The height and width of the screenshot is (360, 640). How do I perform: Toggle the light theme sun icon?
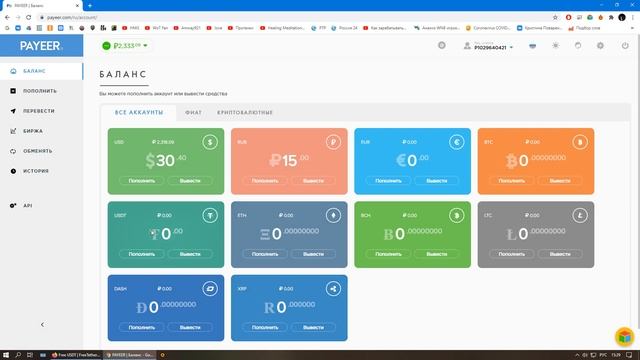[x=555, y=46]
